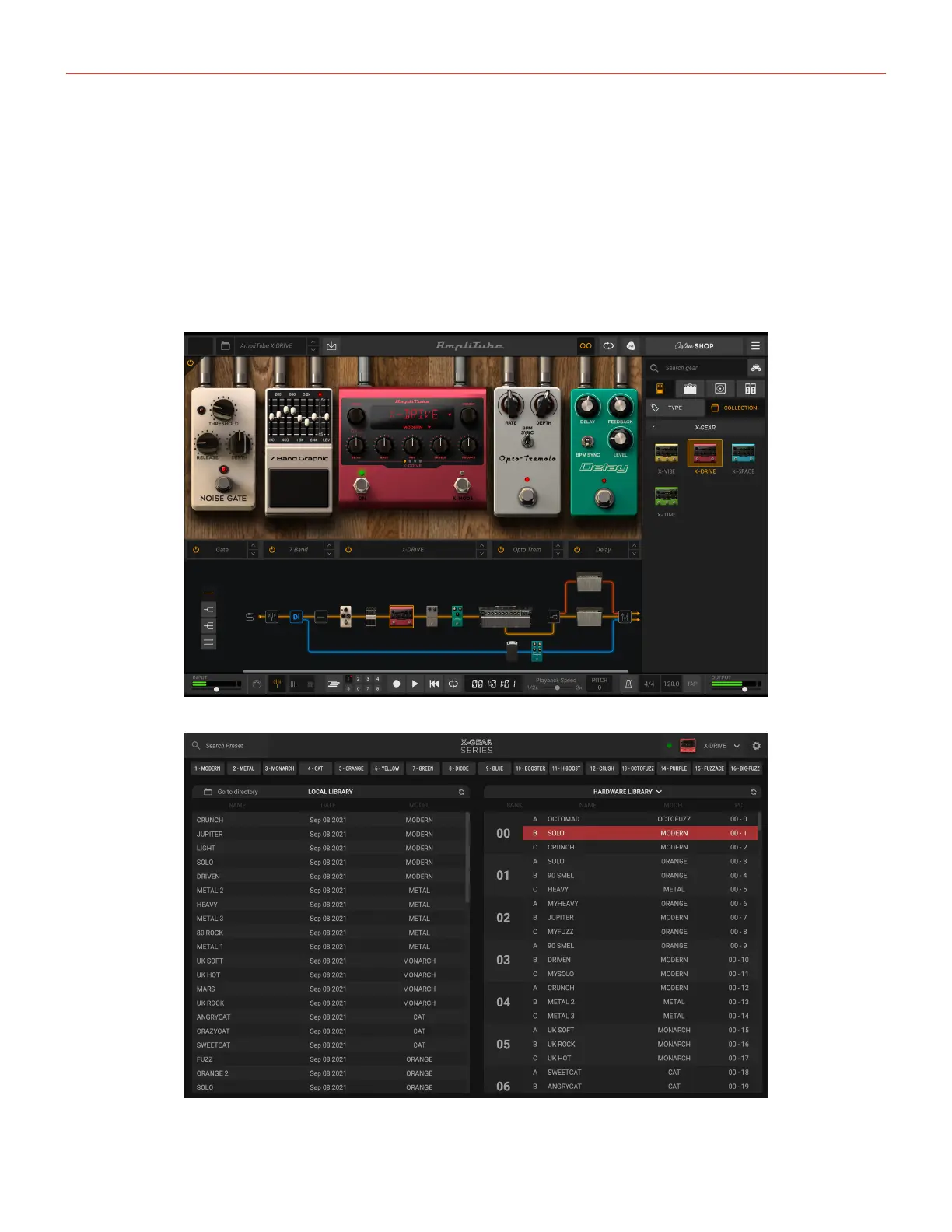Viewport: 952px width, 1232px height.
Task: Toggle power of 7 Band slot
Action: click(272, 550)
